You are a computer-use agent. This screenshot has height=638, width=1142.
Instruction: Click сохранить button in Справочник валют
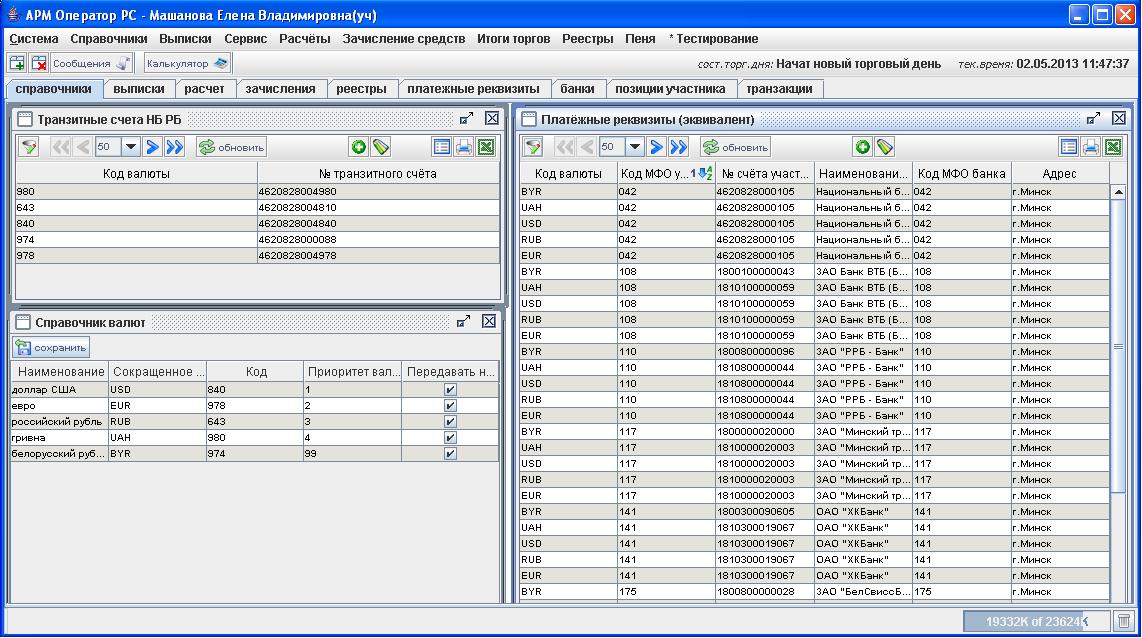click(51, 347)
